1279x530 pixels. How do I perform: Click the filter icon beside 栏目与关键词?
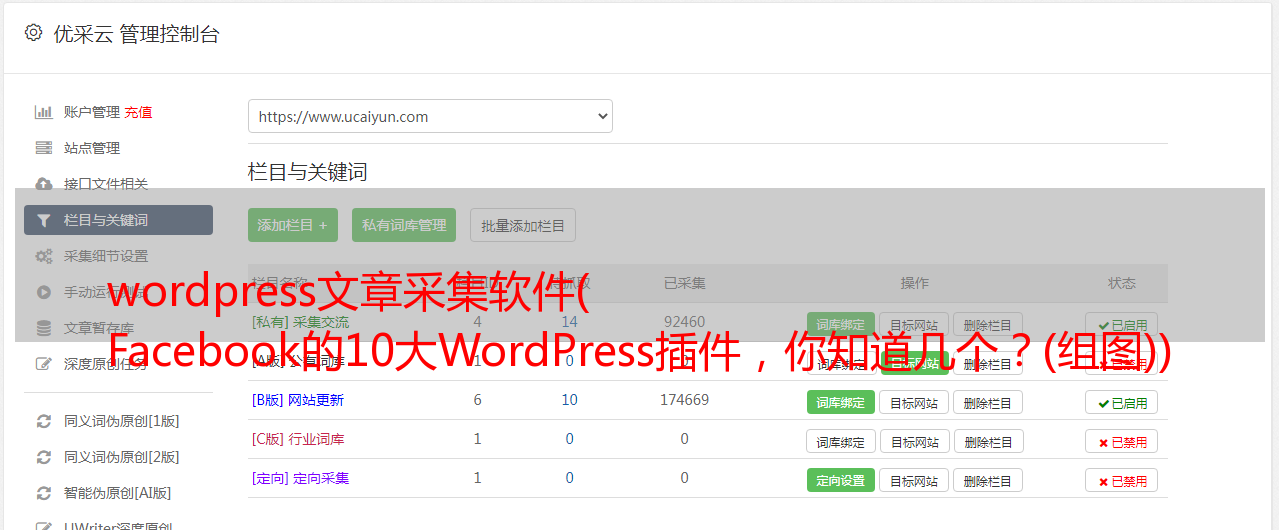(x=44, y=220)
